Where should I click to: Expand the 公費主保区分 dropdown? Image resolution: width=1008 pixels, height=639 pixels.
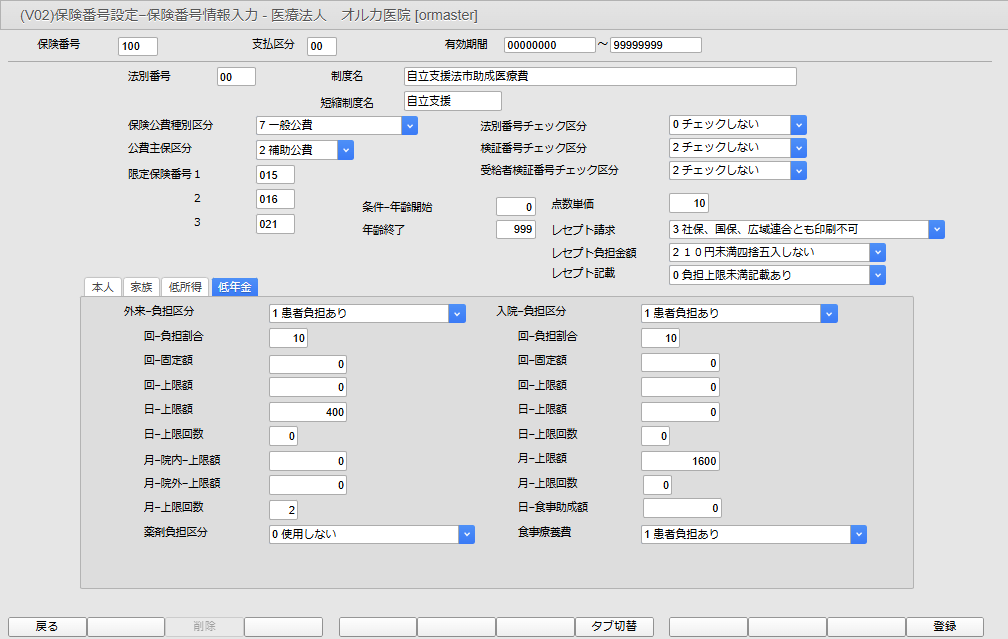pyautogui.click(x=345, y=149)
